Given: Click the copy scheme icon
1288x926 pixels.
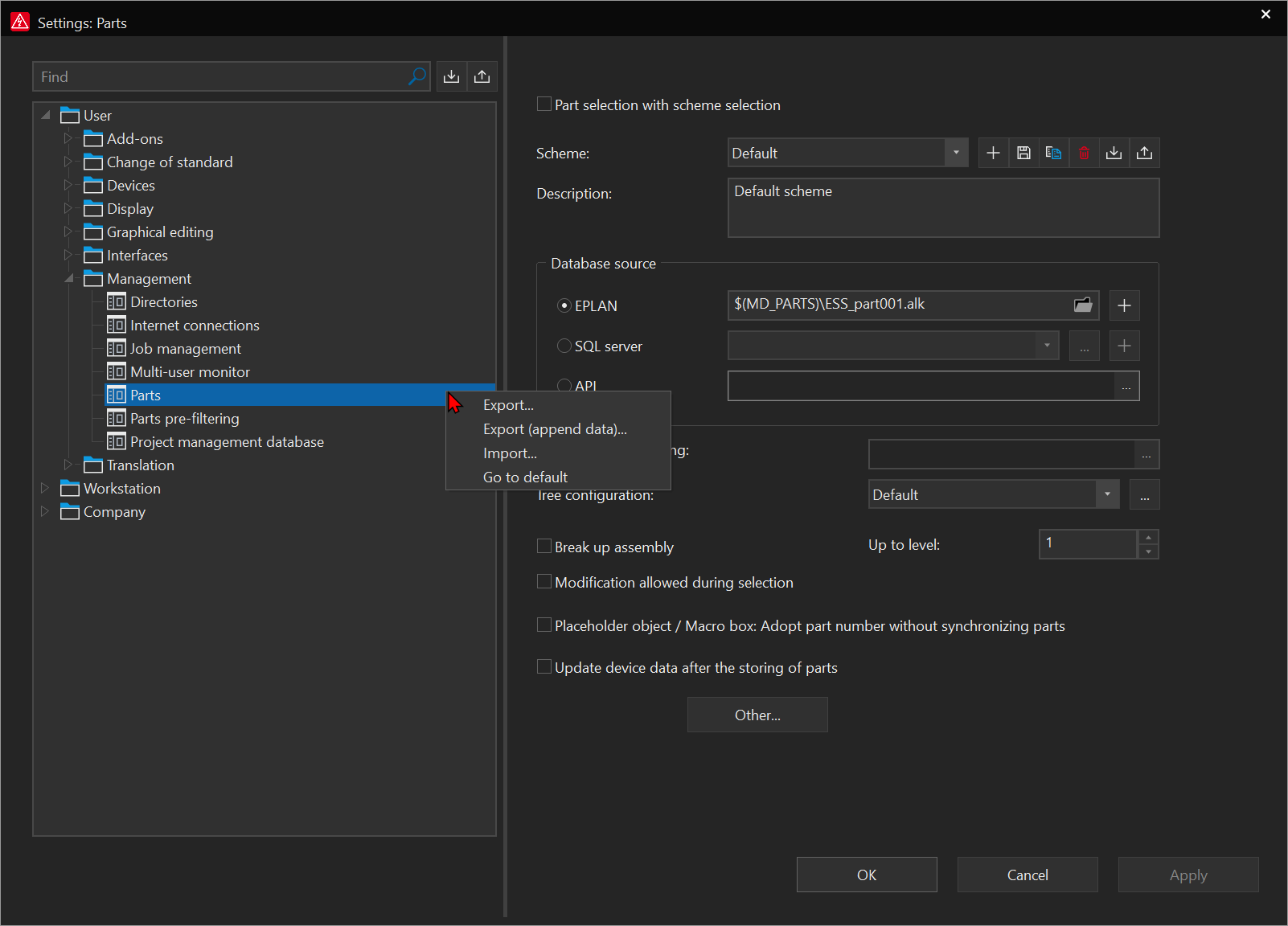Looking at the screenshot, I should [1053, 153].
